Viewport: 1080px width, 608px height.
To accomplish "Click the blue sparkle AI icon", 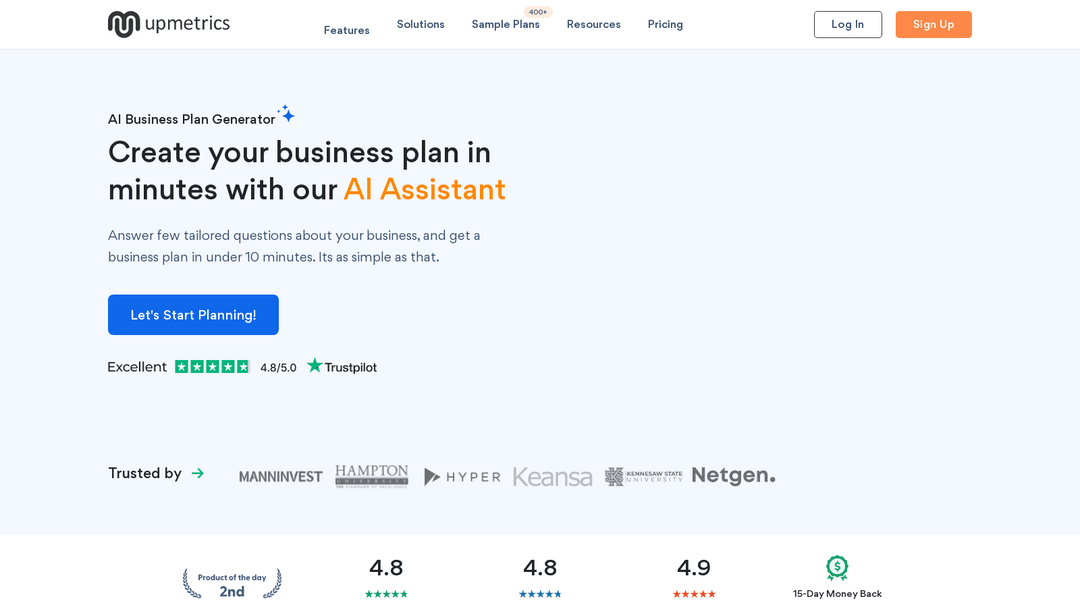I will point(287,114).
